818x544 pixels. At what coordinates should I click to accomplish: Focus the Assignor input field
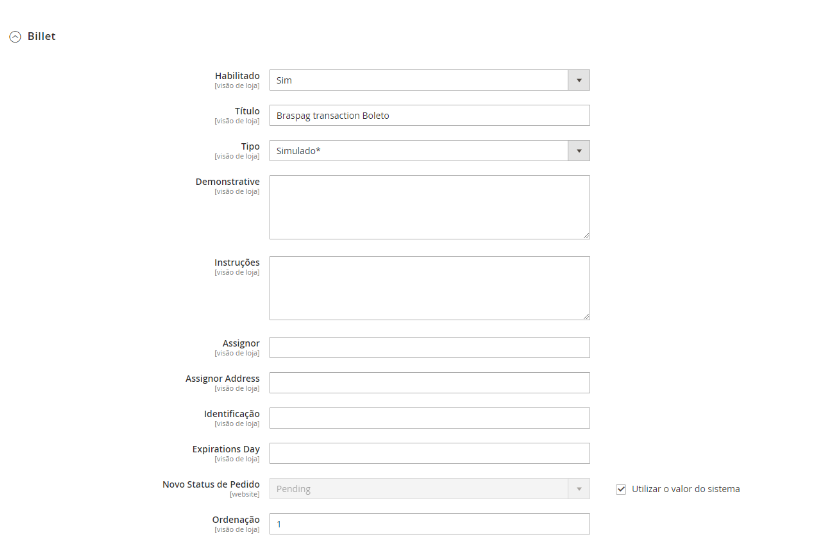tap(429, 347)
